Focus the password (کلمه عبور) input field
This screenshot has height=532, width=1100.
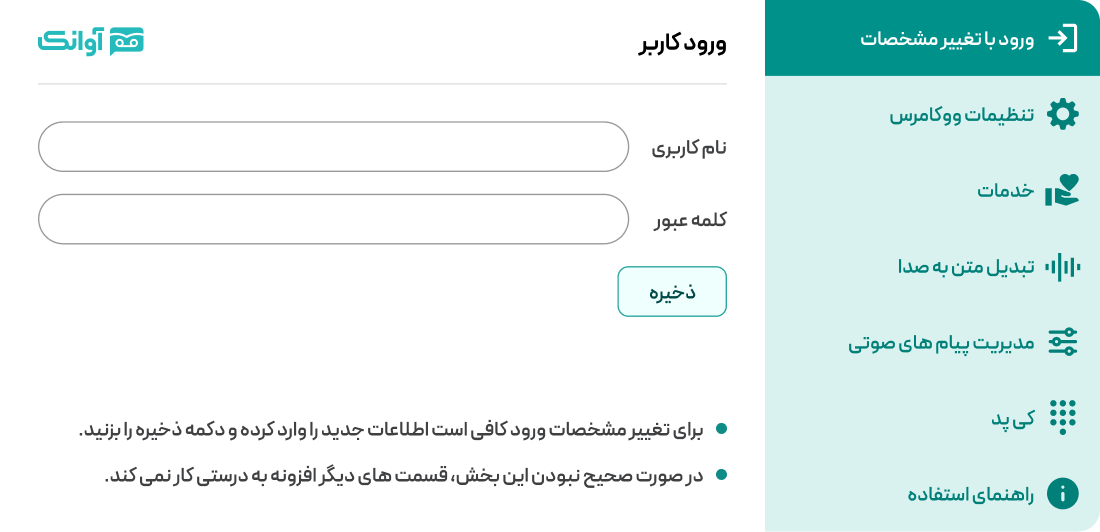click(x=333, y=219)
